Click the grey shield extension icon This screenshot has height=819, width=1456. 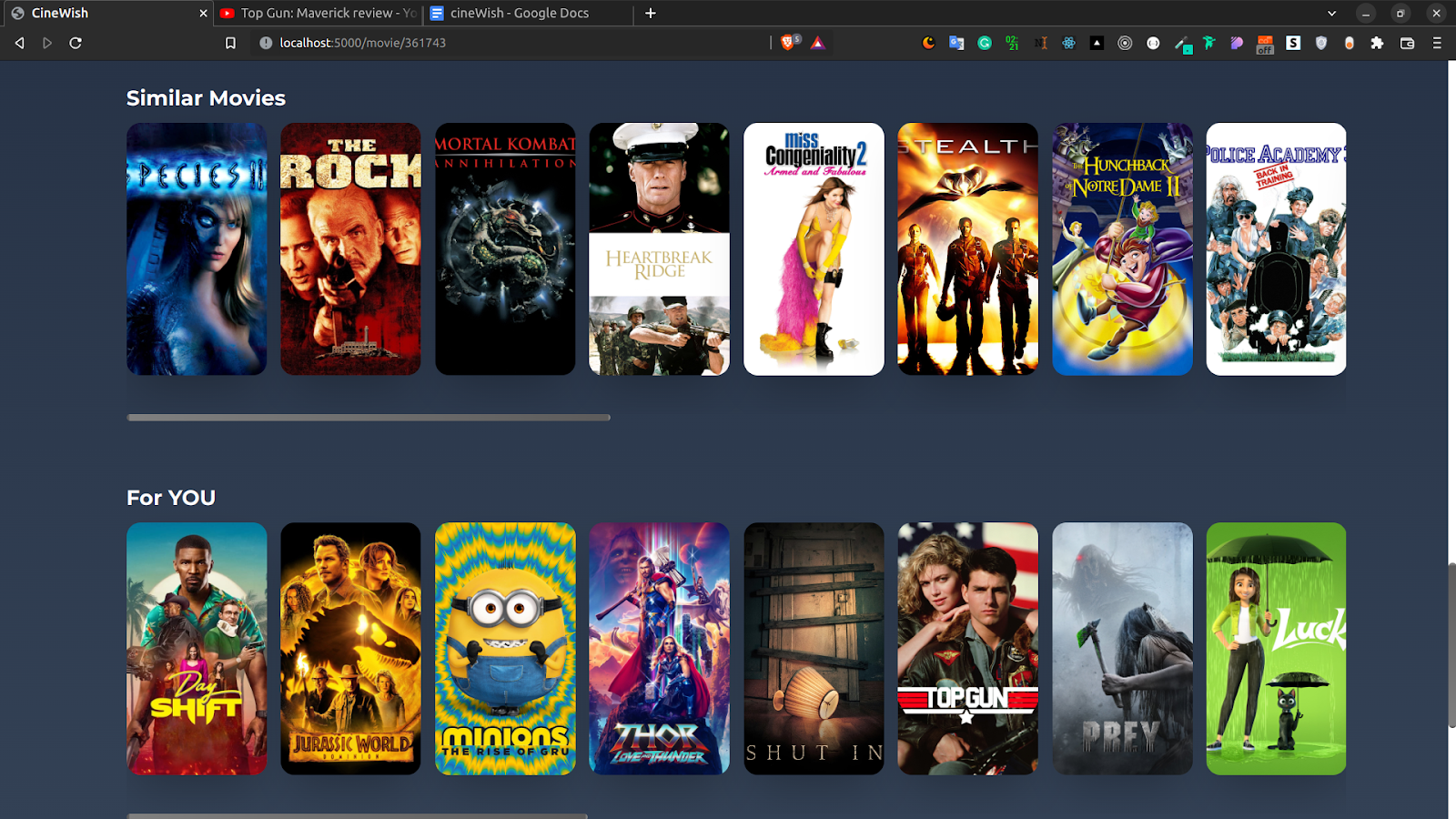(x=1321, y=43)
